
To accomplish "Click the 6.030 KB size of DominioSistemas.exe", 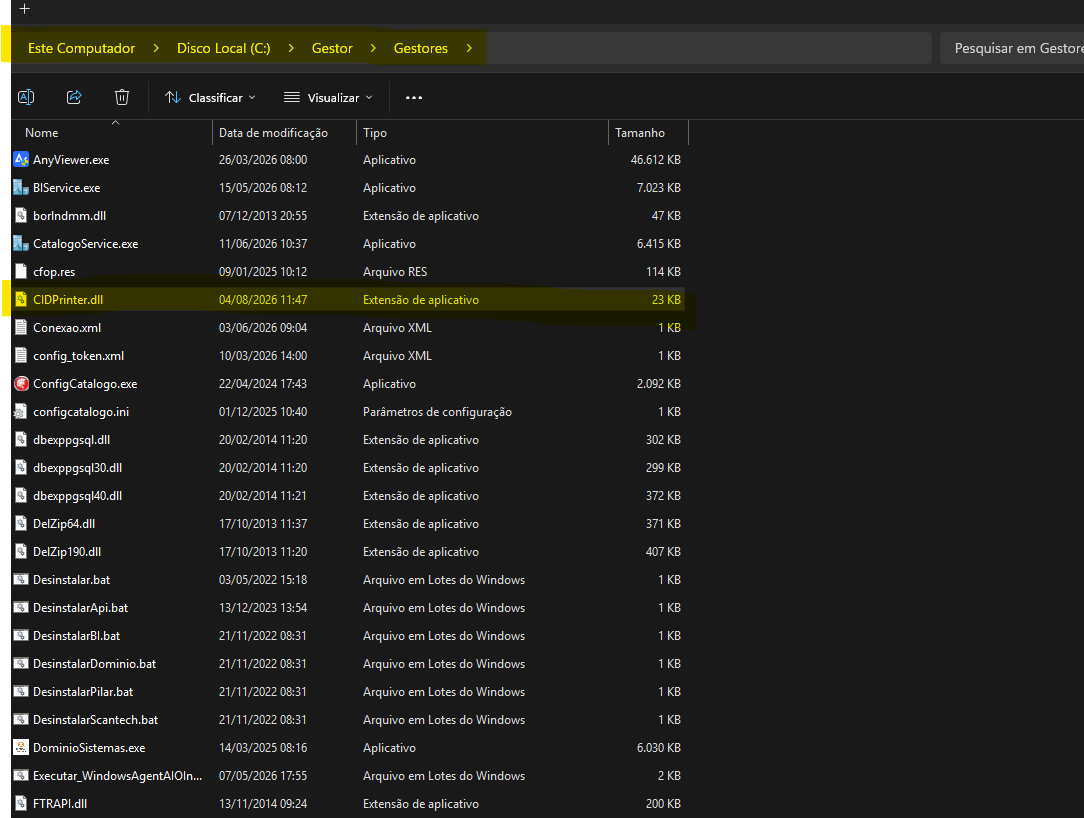I will [x=659, y=748].
